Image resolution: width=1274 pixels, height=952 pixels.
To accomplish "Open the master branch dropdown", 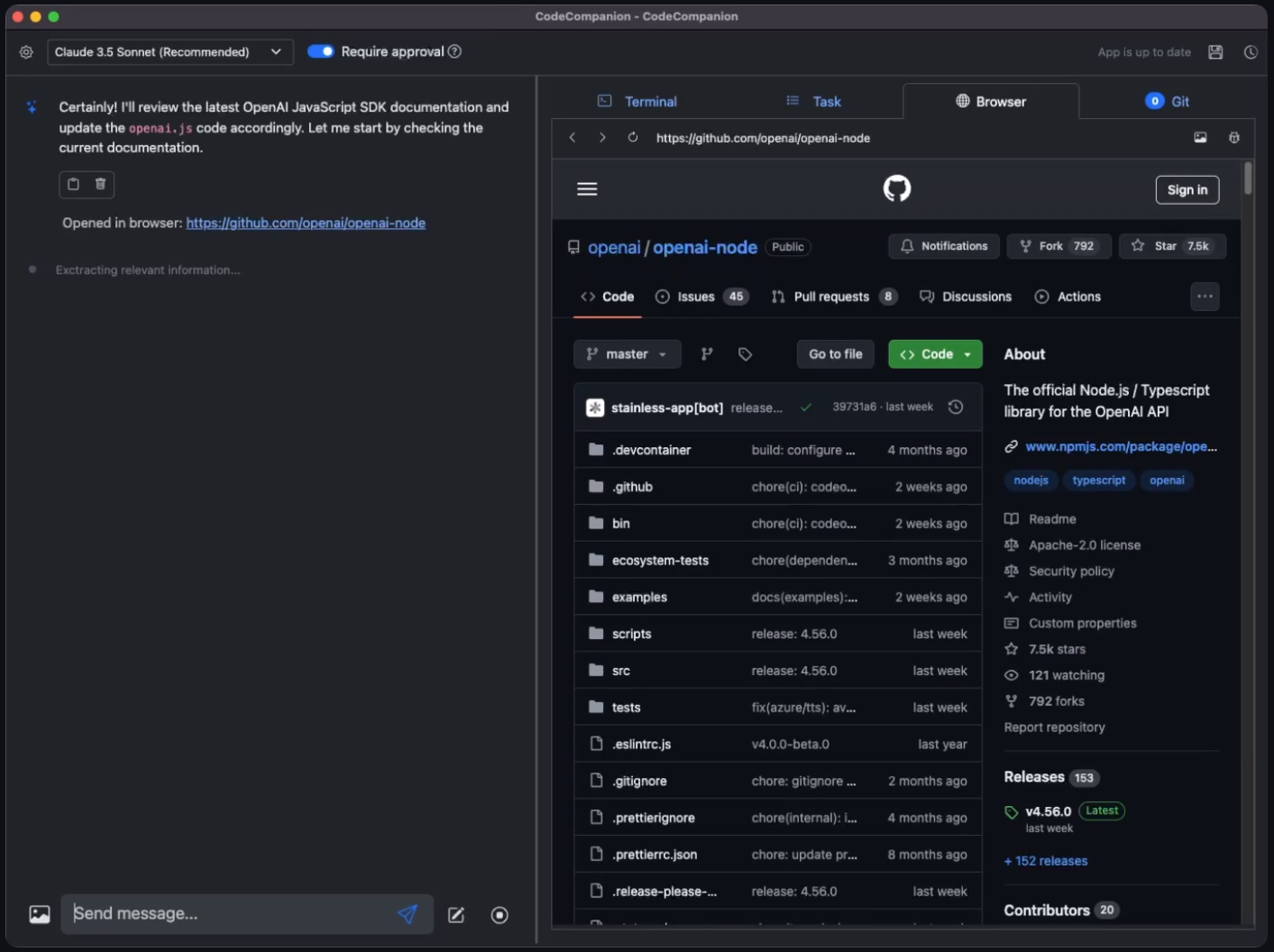I will pyautogui.click(x=627, y=354).
